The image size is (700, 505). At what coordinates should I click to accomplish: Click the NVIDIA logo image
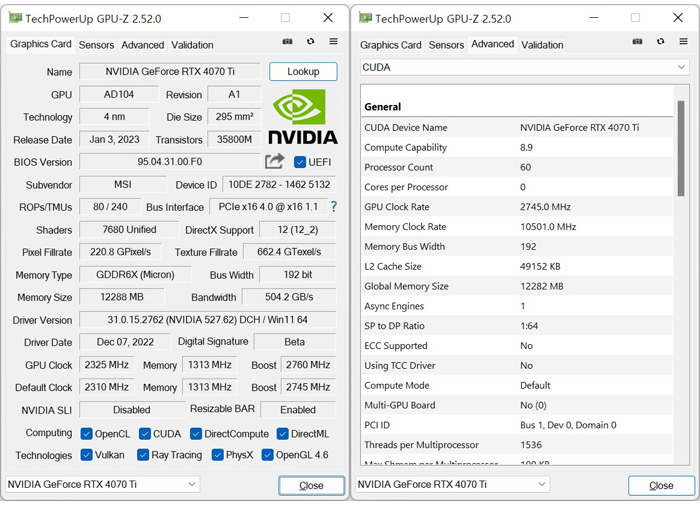(303, 117)
